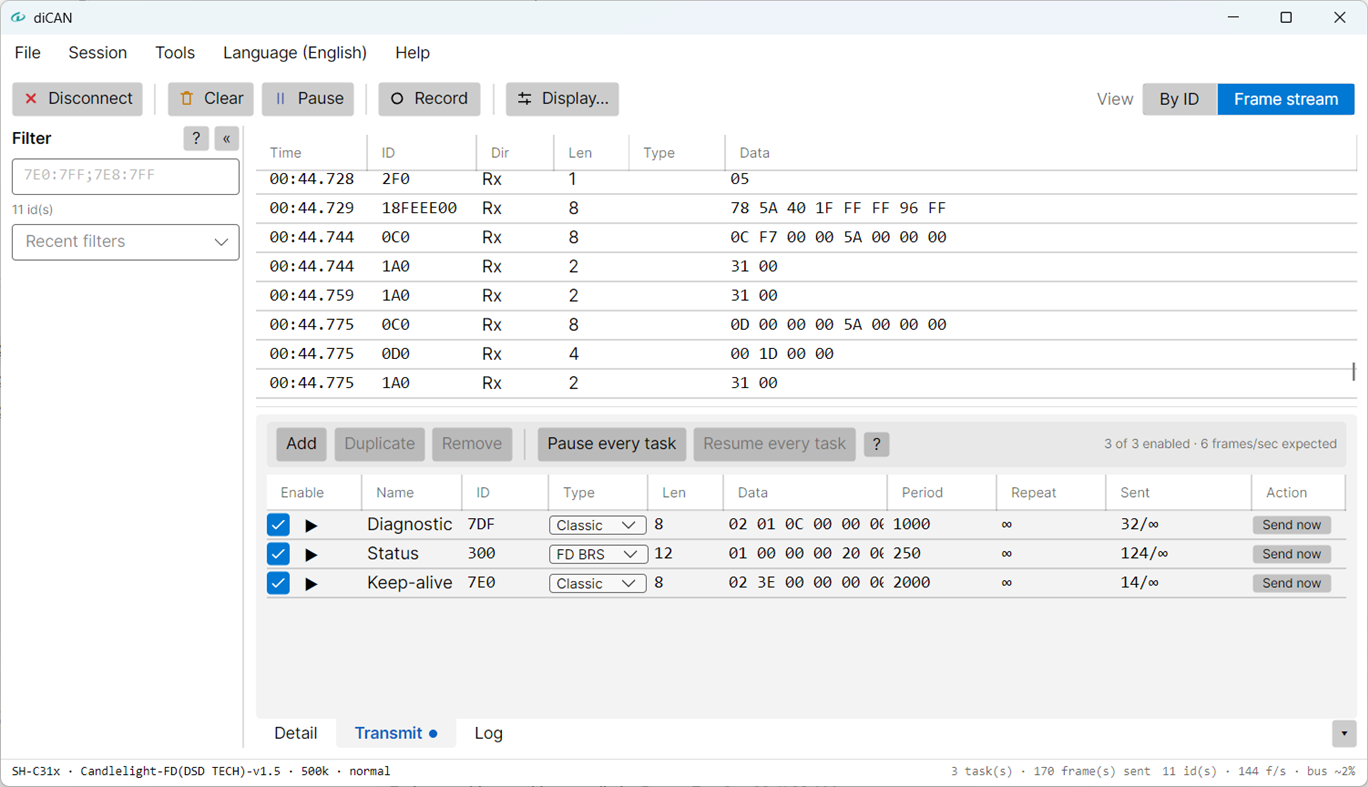The height and width of the screenshot is (787, 1368).
Task: Open the Status Type dropdown (FD BRS)
Action: click(x=597, y=554)
